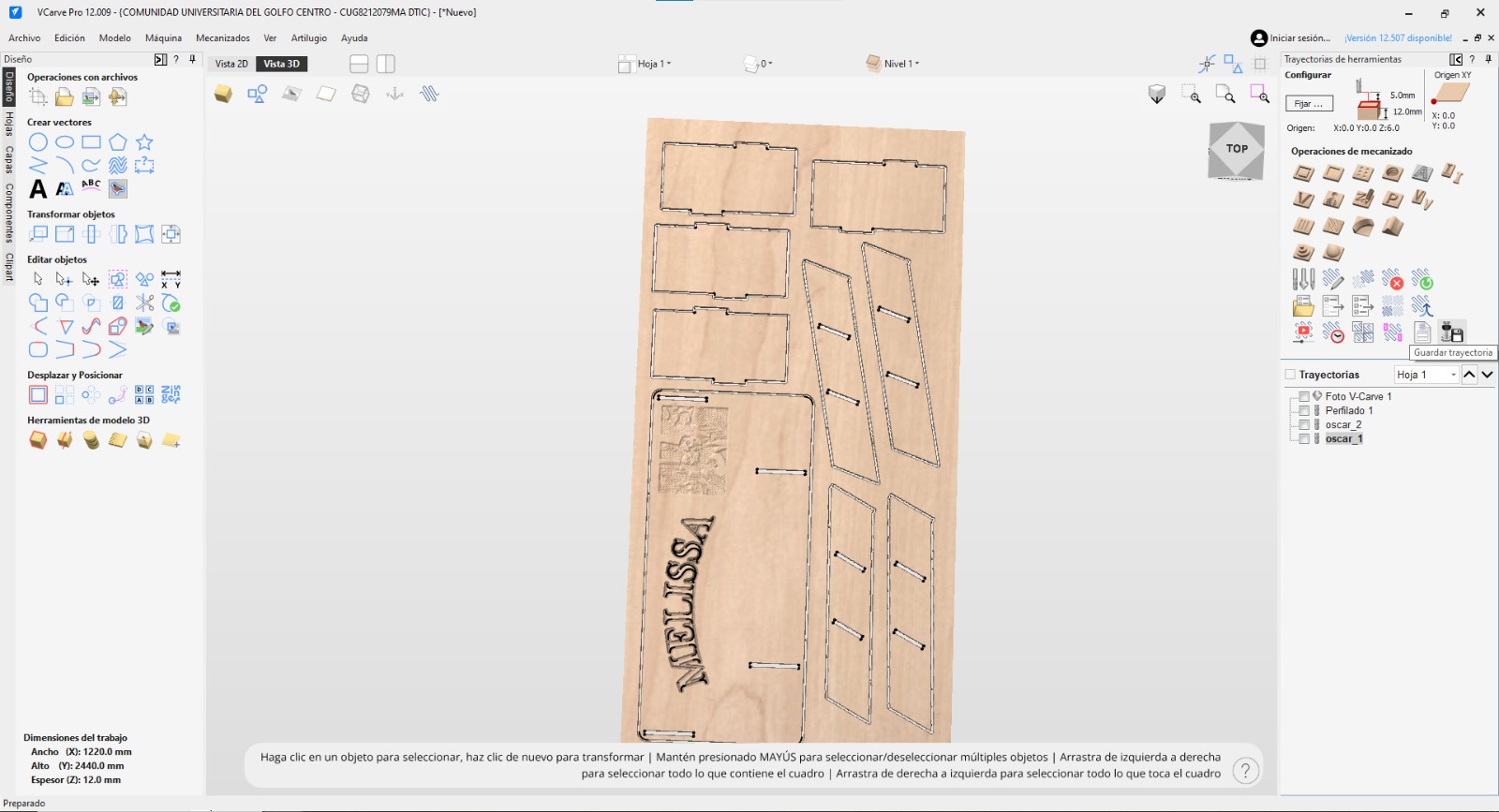This screenshot has width=1499, height=812.
Task: Select the draw text tool (large A)
Action: (x=37, y=188)
